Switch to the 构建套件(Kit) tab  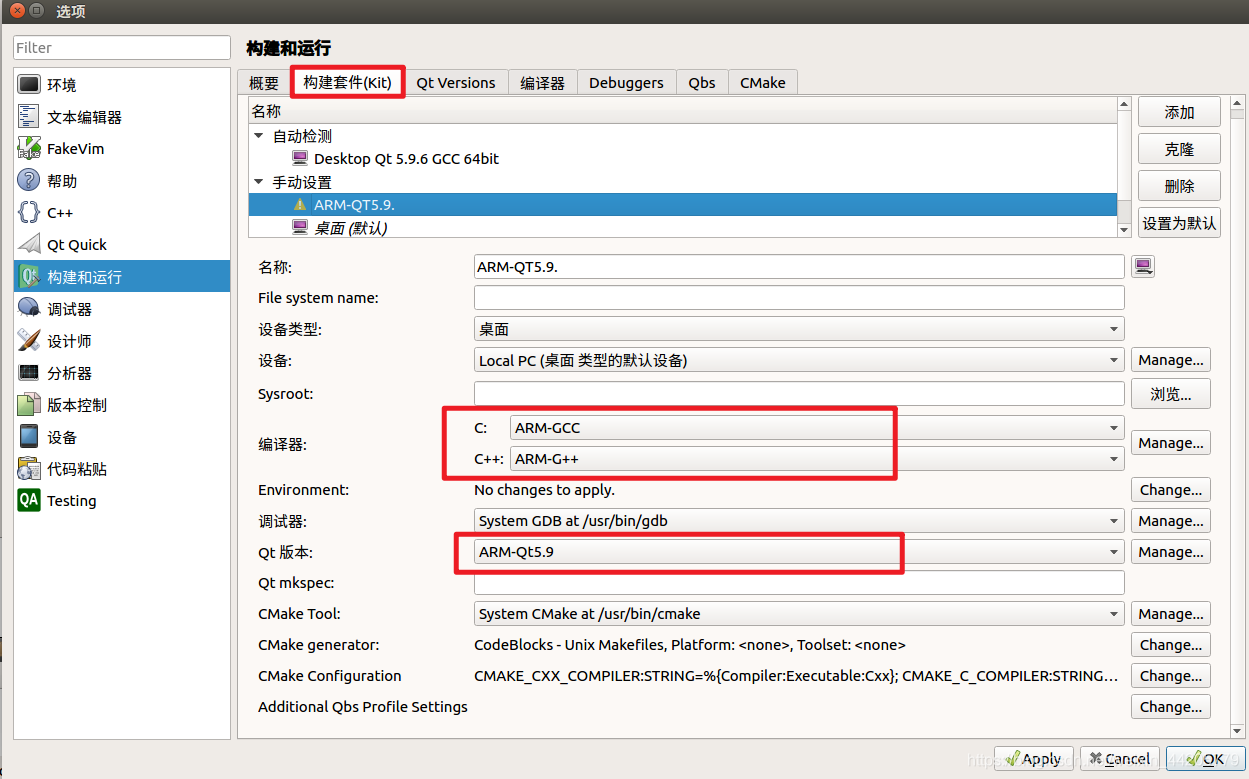(x=348, y=82)
